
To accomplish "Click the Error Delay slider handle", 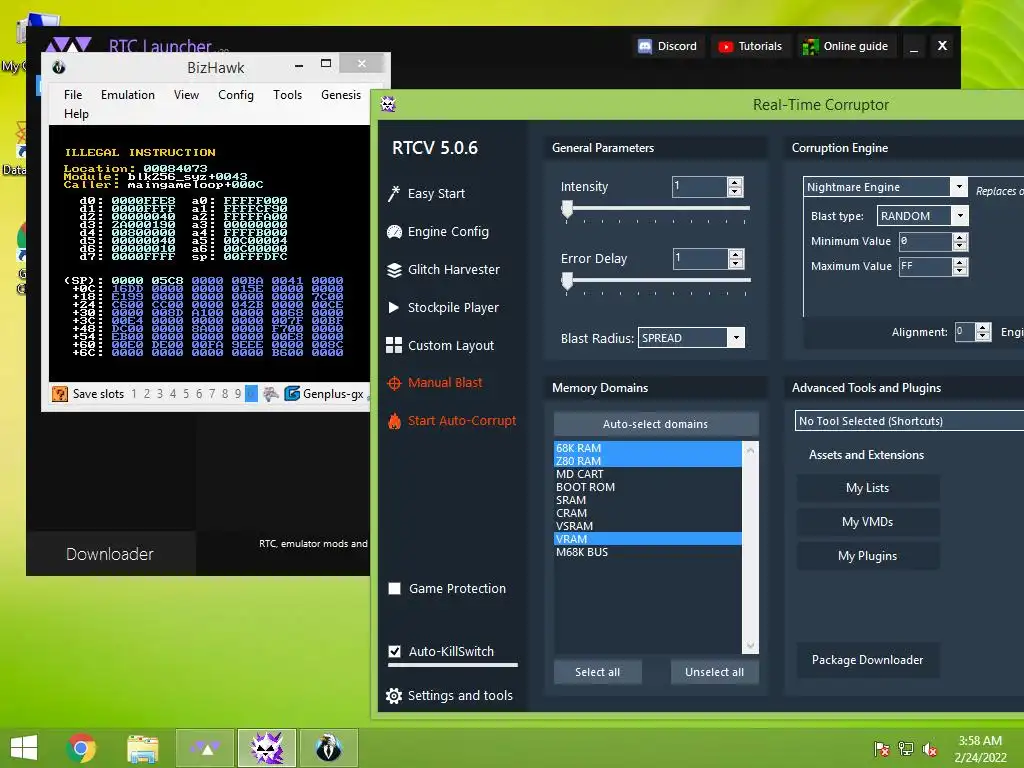I will (567, 281).
